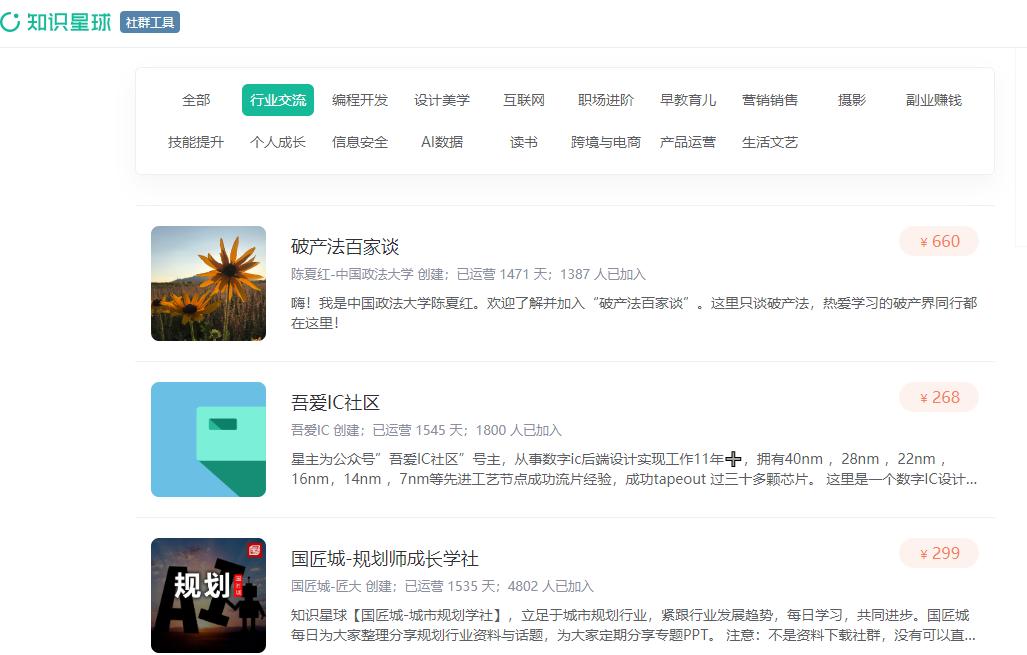Screen dimensions: 1027x655
Task: Open the 跨境与电商 category
Action: (x=604, y=142)
